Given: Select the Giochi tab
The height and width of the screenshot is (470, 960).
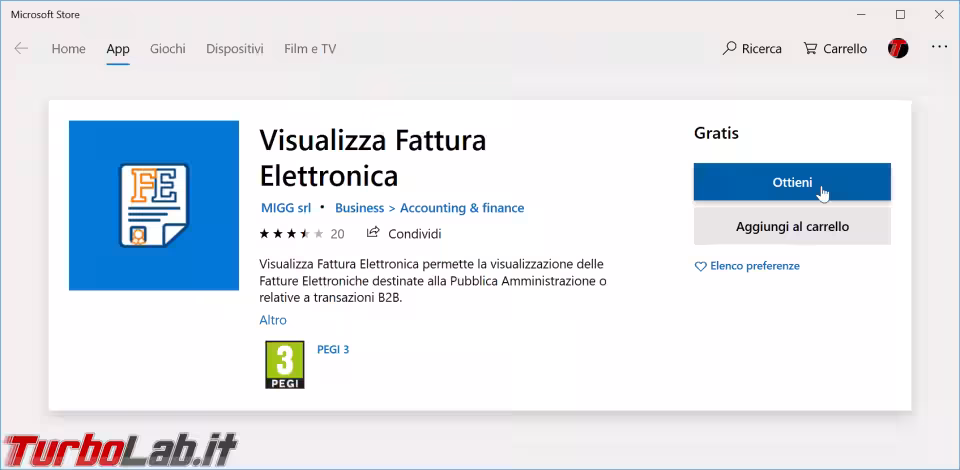Looking at the screenshot, I should [x=168, y=49].
